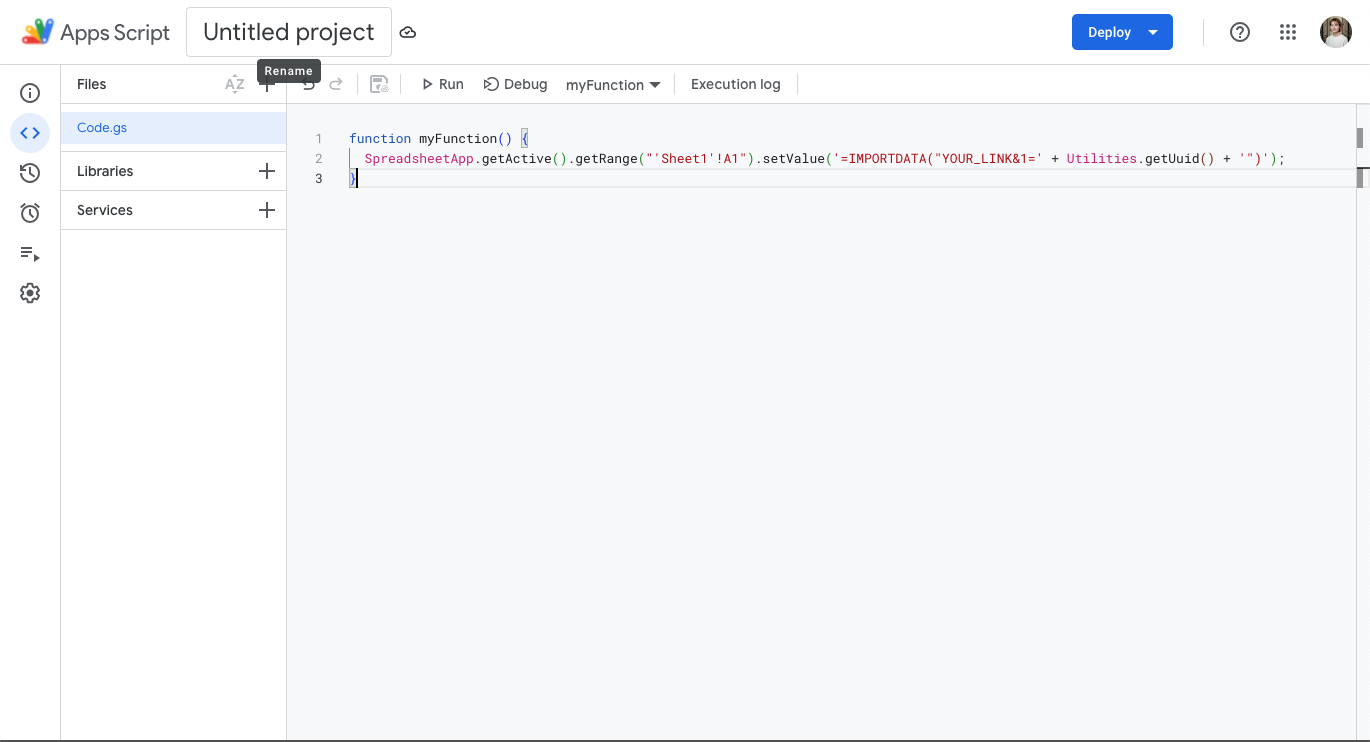The width and height of the screenshot is (1370, 742).
Task: Click 'Utilities' in code line 2
Action: (1102, 159)
